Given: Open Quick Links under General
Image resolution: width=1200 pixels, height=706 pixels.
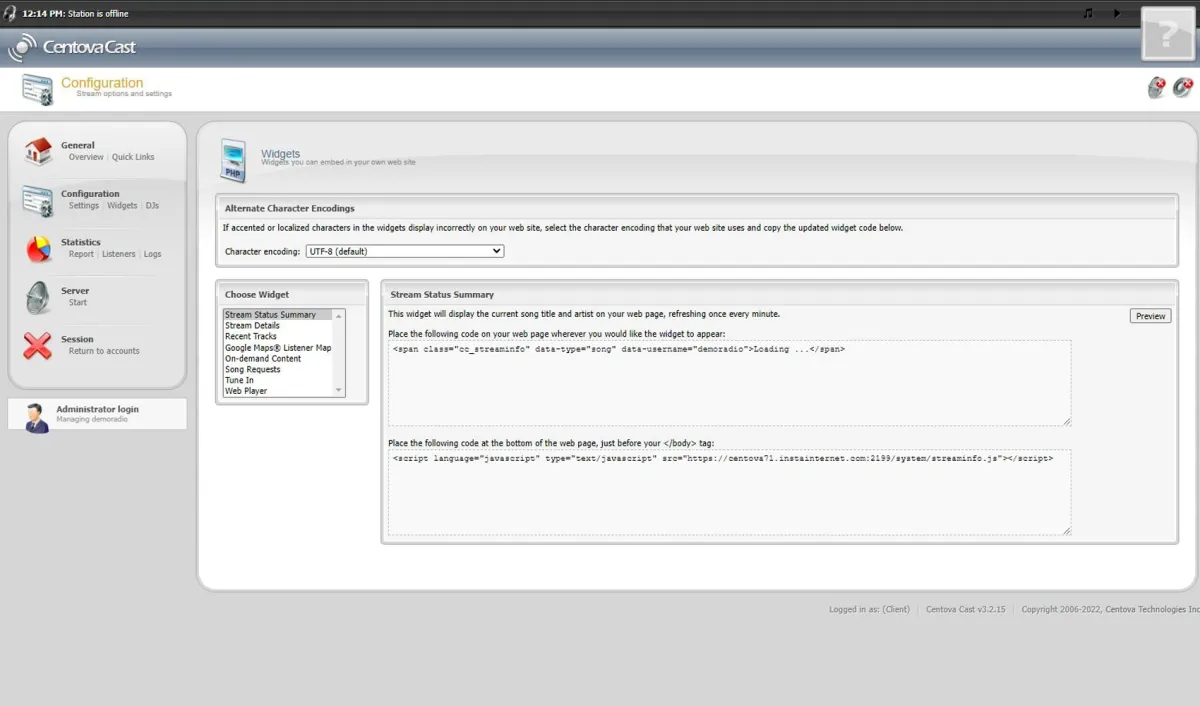Looking at the screenshot, I should tap(133, 157).
